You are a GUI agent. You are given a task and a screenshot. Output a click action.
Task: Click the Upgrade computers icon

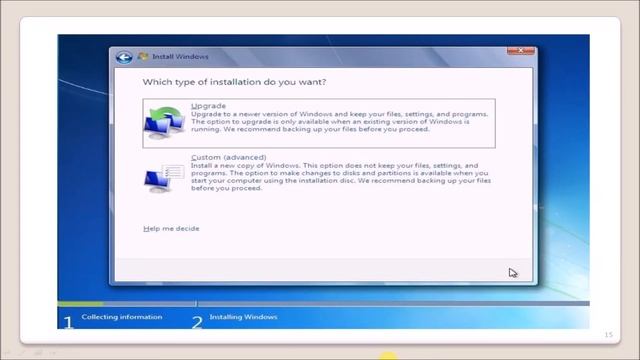[x=164, y=123]
